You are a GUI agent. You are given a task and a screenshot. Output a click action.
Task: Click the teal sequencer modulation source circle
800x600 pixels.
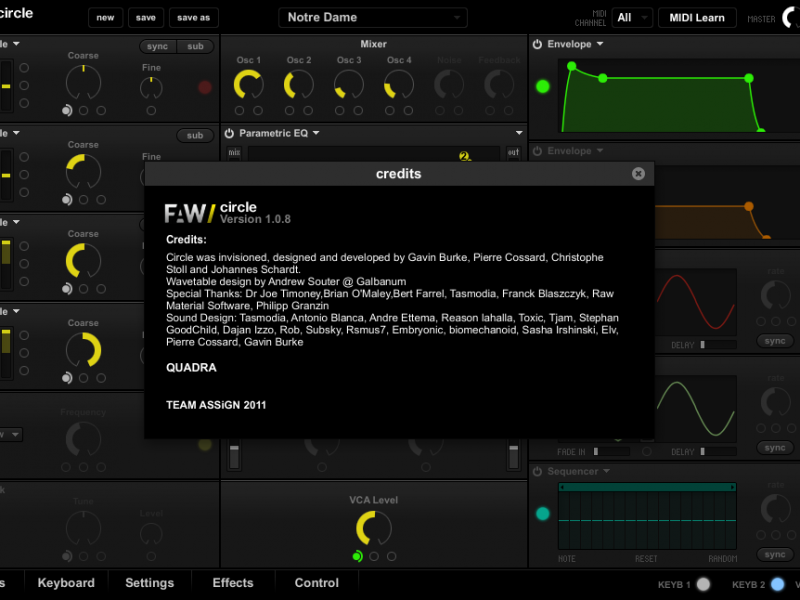tap(542, 514)
